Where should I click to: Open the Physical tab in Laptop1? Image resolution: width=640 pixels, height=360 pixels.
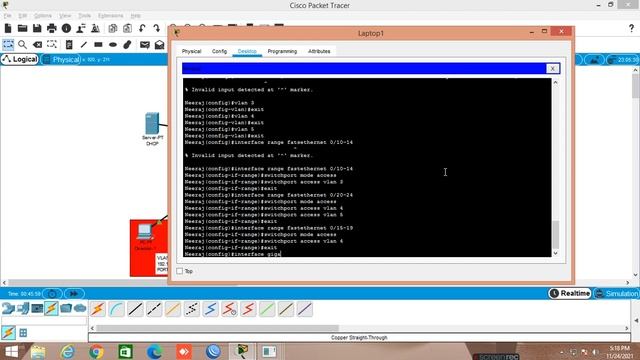[191, 51]
